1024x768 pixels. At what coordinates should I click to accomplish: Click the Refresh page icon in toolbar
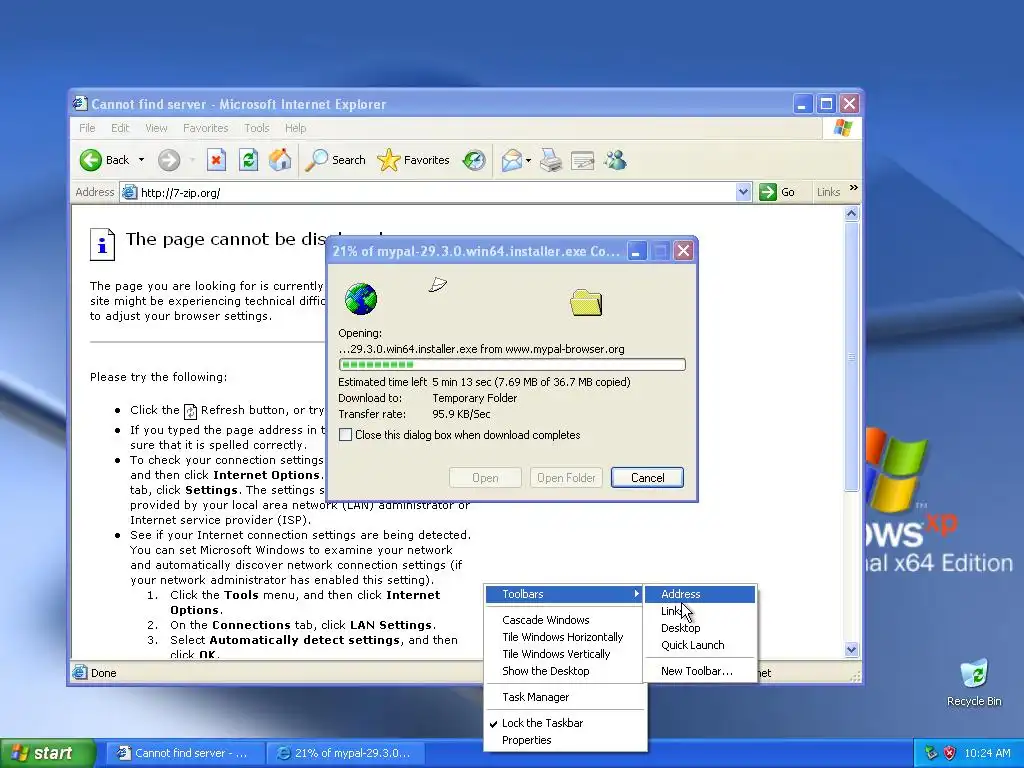(248, 160)
